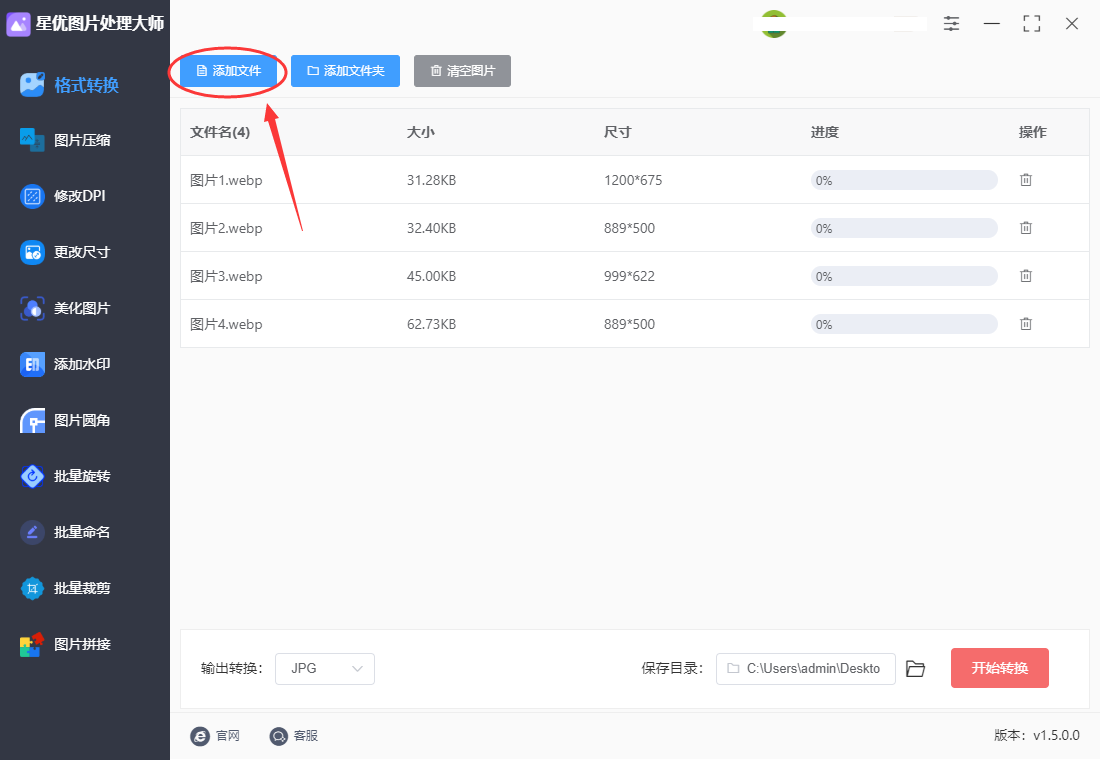Click the 1200*675 dimension cell
Screen dimensions: 1100x760
(x=633, y=180)
